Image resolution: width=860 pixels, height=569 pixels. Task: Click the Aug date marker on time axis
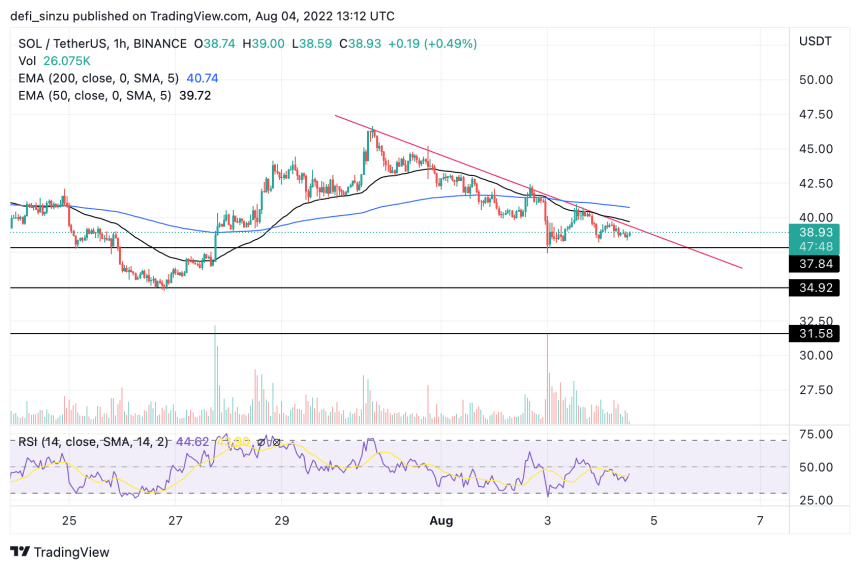pos(441,521)
